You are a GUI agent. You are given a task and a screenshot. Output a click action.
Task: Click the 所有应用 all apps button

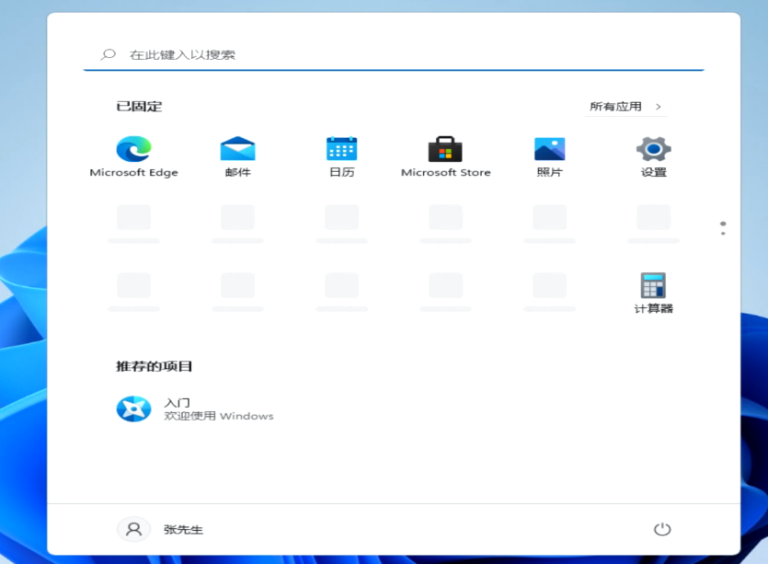626,107
